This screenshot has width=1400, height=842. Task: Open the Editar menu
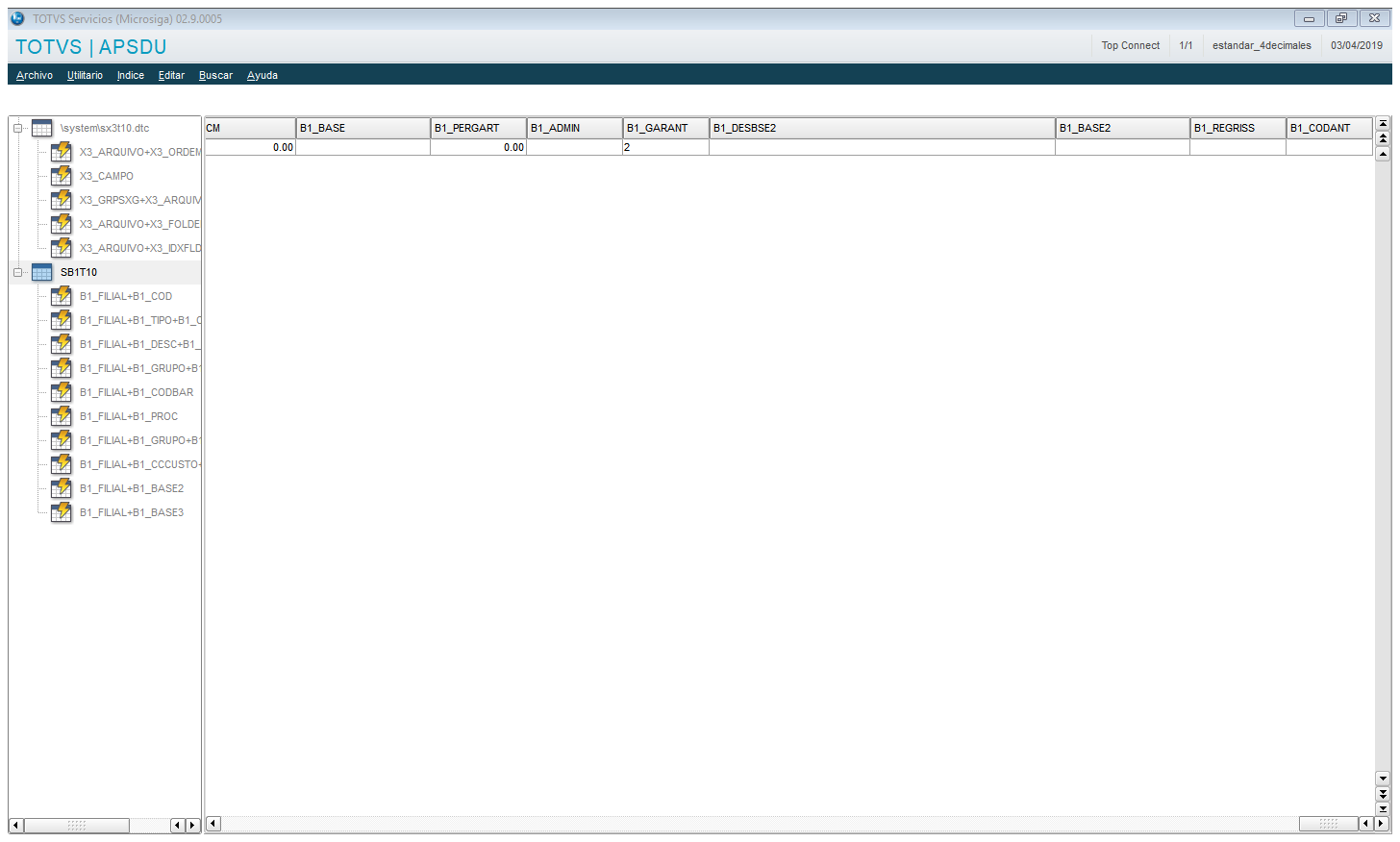click(171, 75)
